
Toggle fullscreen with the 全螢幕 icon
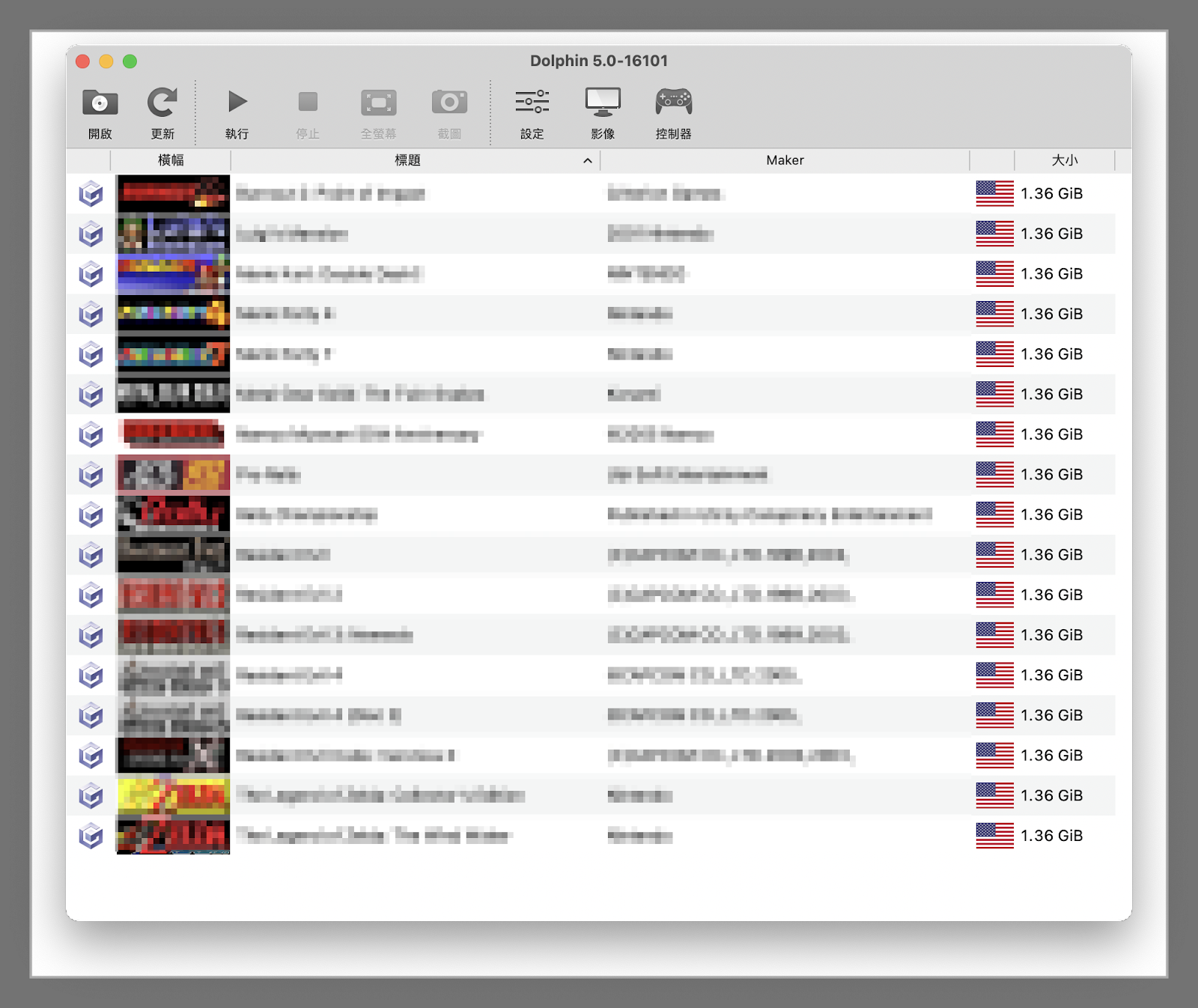379,103
